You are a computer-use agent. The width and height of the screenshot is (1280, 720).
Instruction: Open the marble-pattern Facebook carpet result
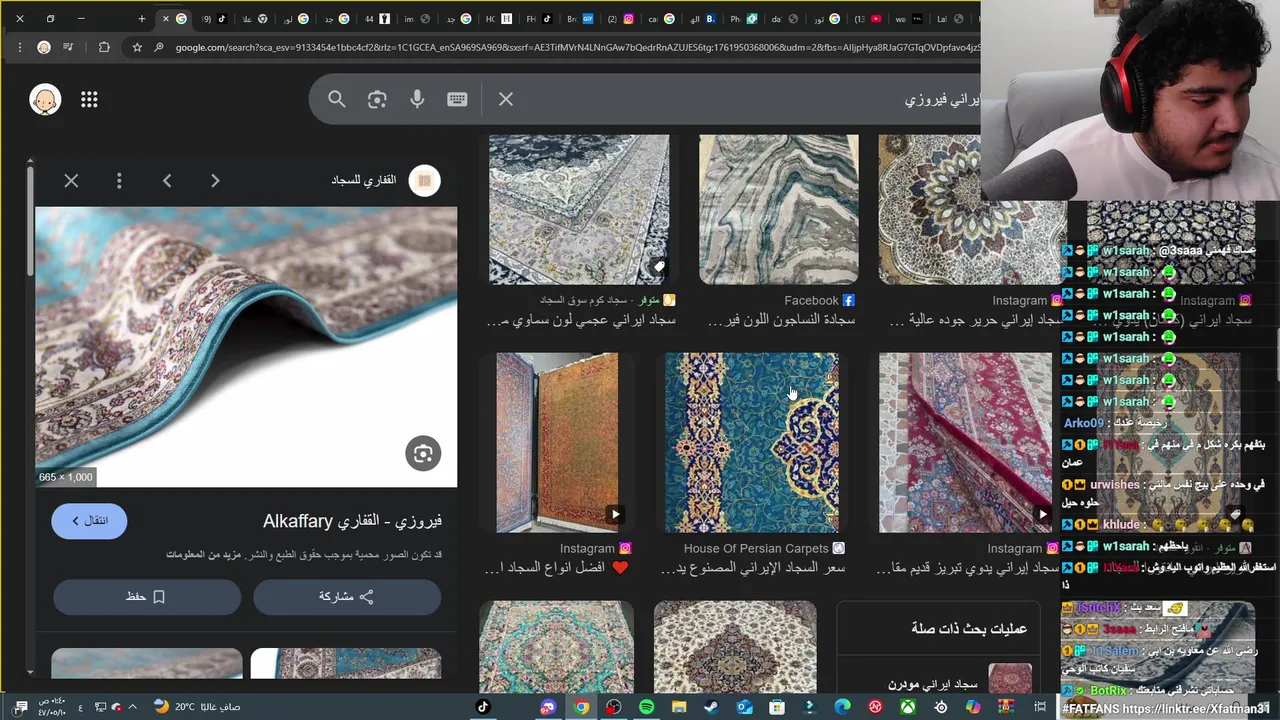pos(778,210)
